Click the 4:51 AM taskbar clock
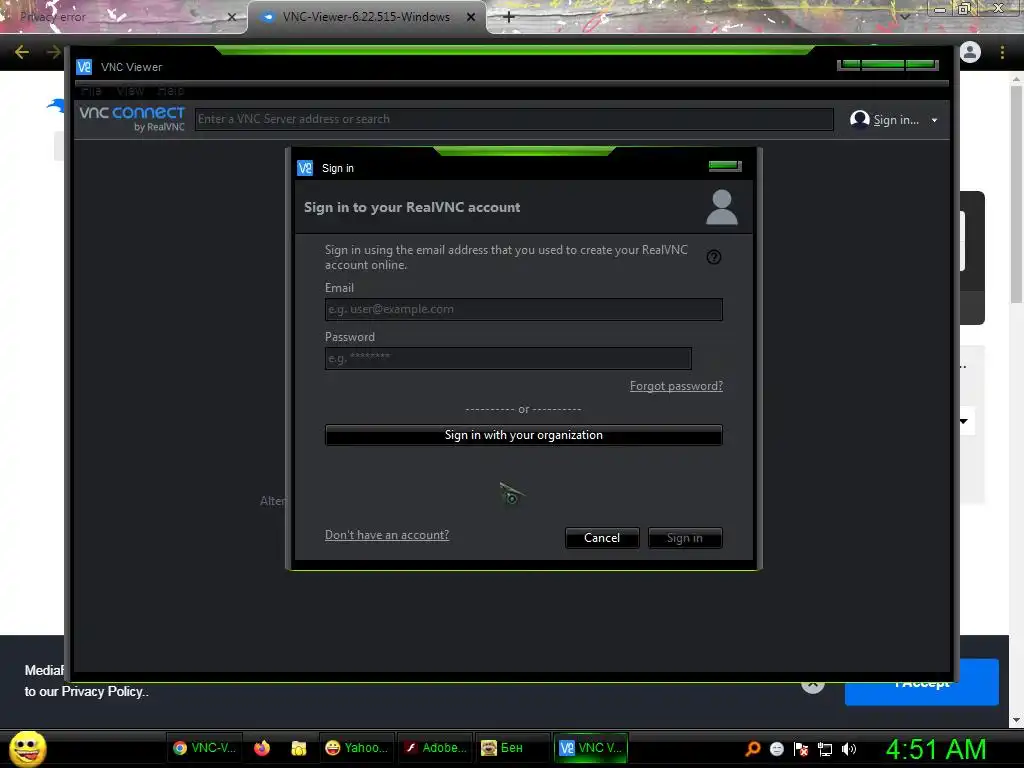 point(936,749)
